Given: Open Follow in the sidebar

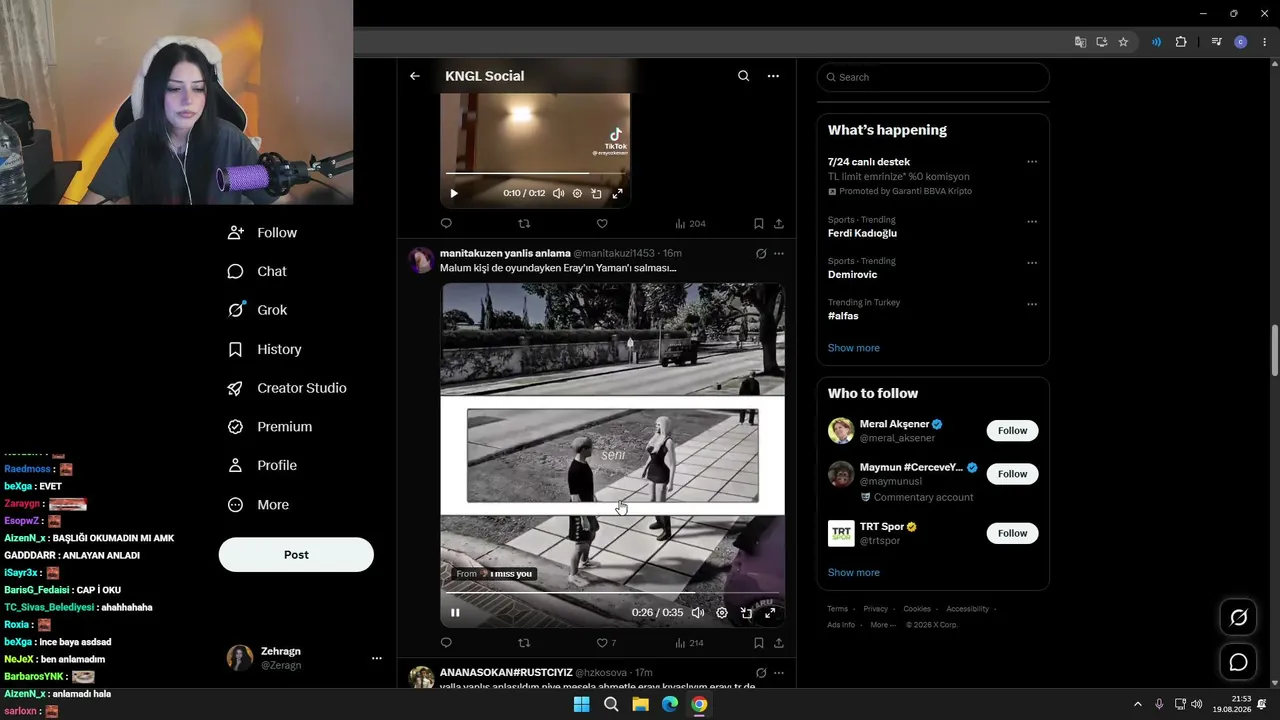Looking at the screenshot, I should 263,233.
